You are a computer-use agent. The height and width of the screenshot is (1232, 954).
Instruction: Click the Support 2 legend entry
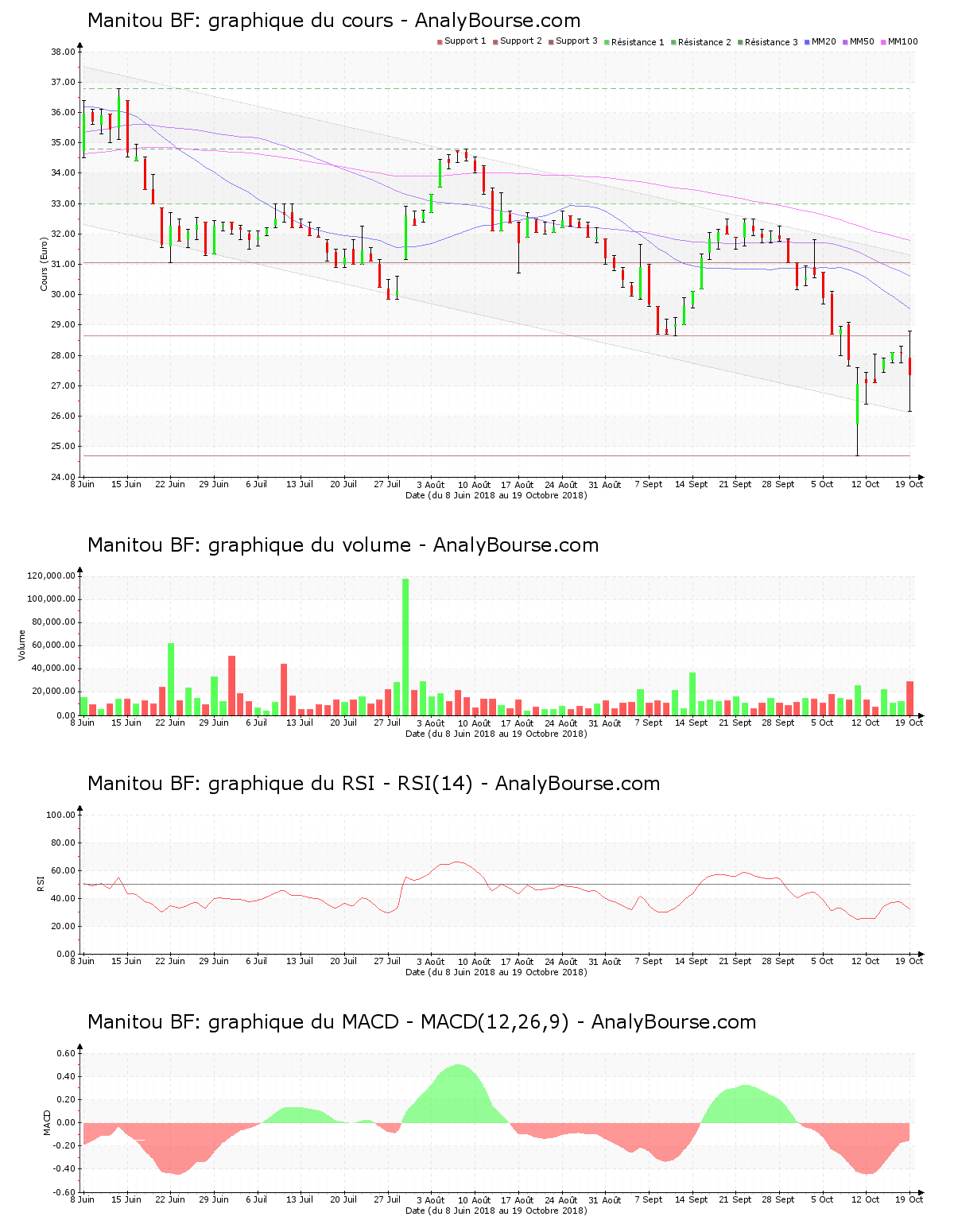pyautogui.click(x=518, y=41)
